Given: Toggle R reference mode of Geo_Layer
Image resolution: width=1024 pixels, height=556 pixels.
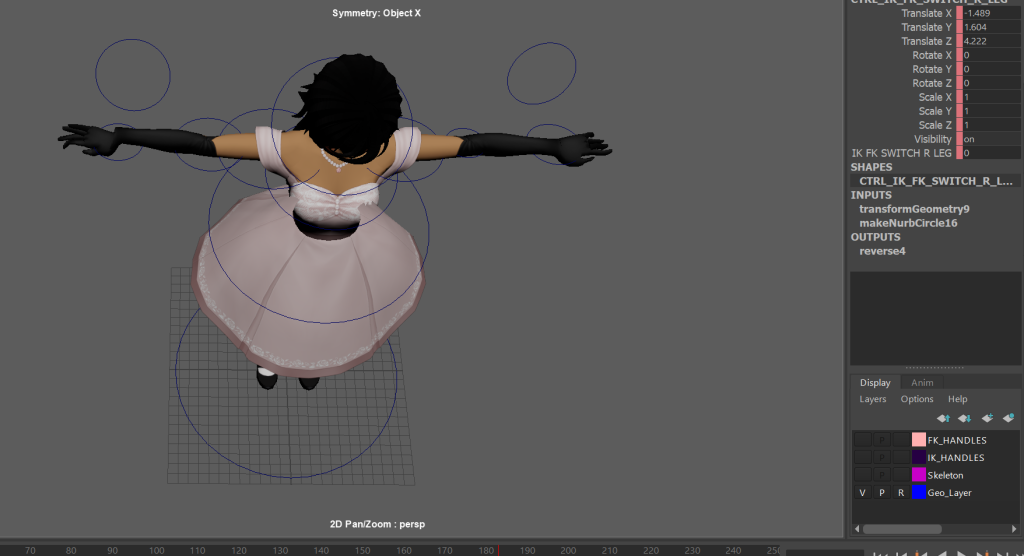Looking at the screenshot, I should [901, 493].
